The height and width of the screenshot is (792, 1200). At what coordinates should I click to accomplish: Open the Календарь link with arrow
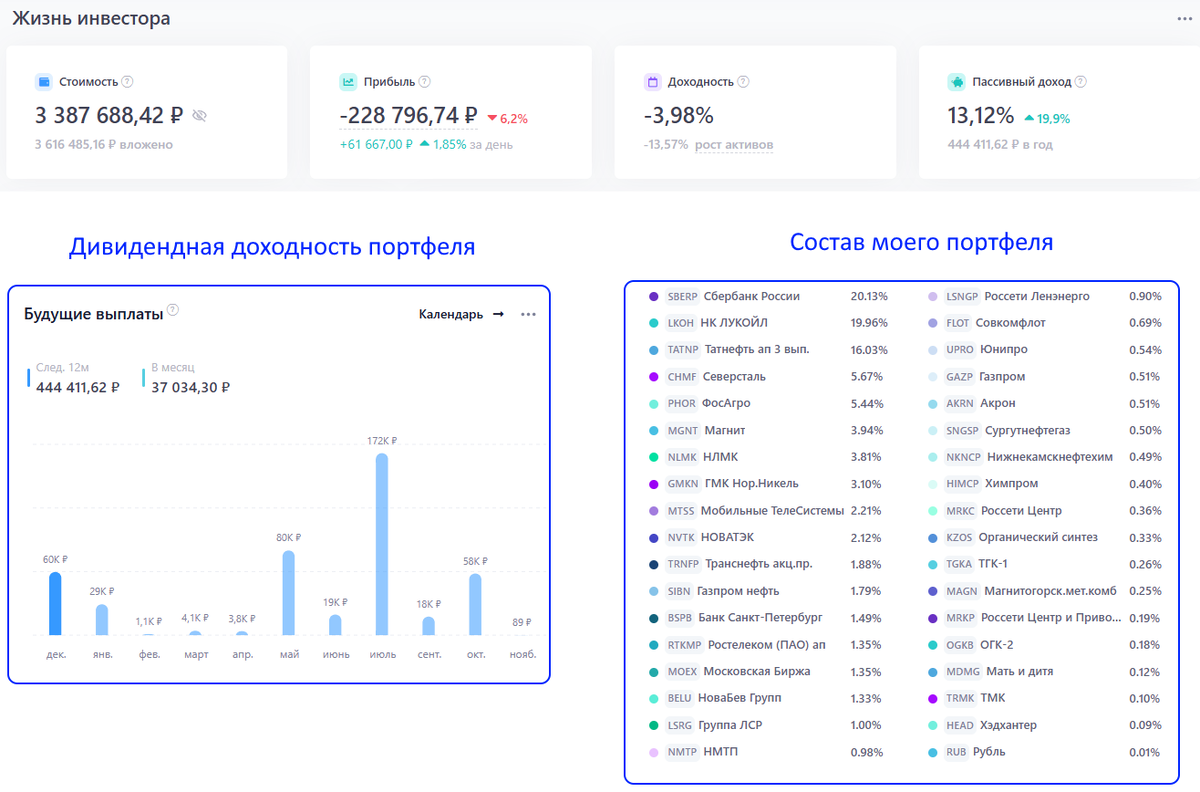[460, 314]
